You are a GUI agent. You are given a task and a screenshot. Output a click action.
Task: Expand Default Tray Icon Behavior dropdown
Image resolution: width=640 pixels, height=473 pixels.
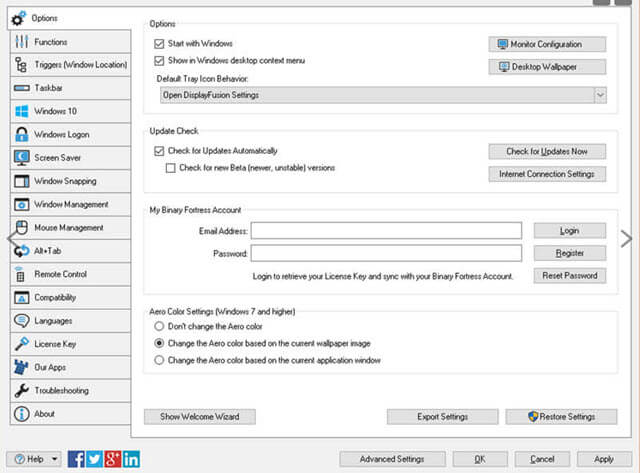tap(600, 95)
